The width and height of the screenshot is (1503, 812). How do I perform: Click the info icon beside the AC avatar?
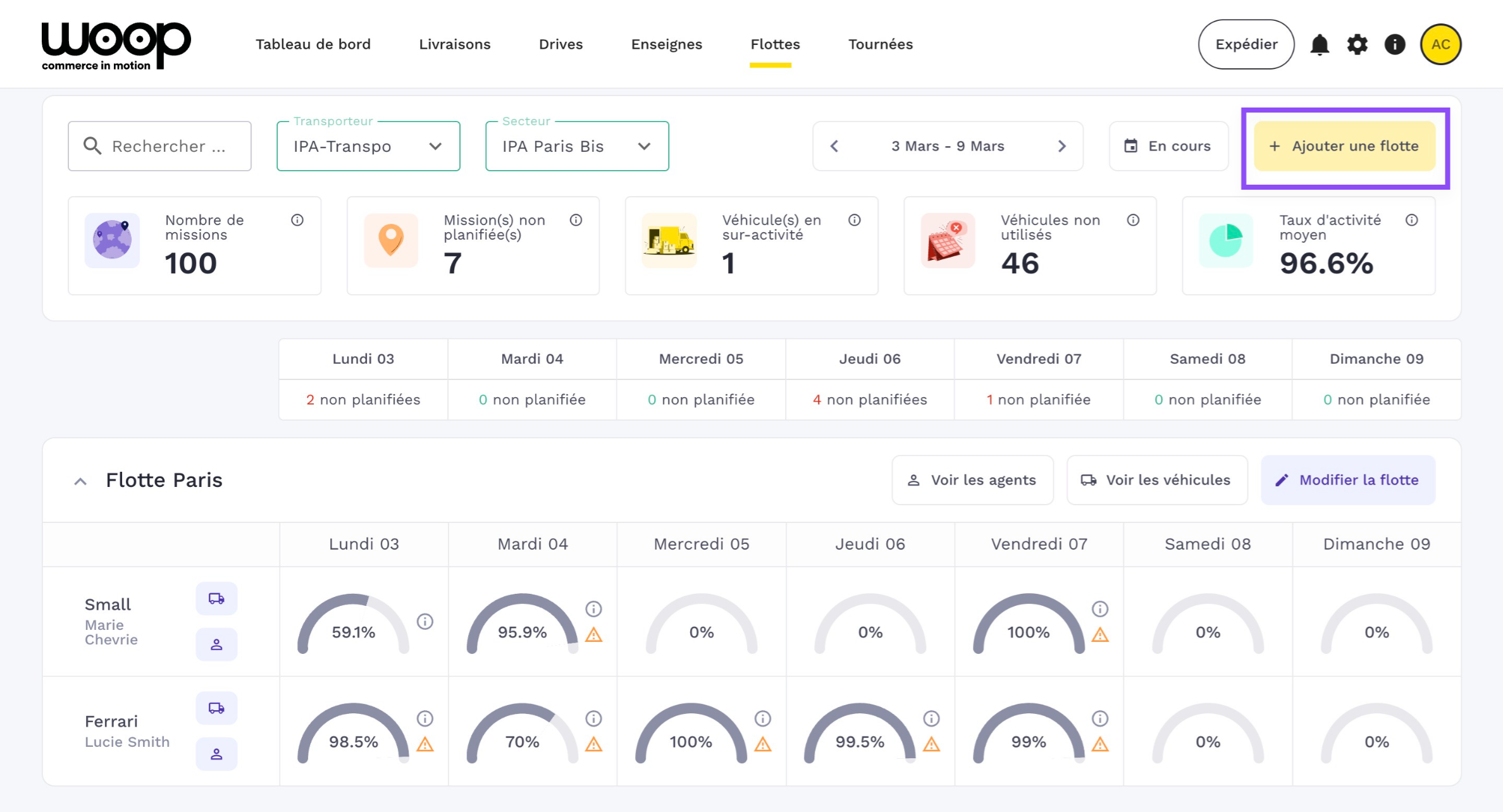coord(1394,44)
